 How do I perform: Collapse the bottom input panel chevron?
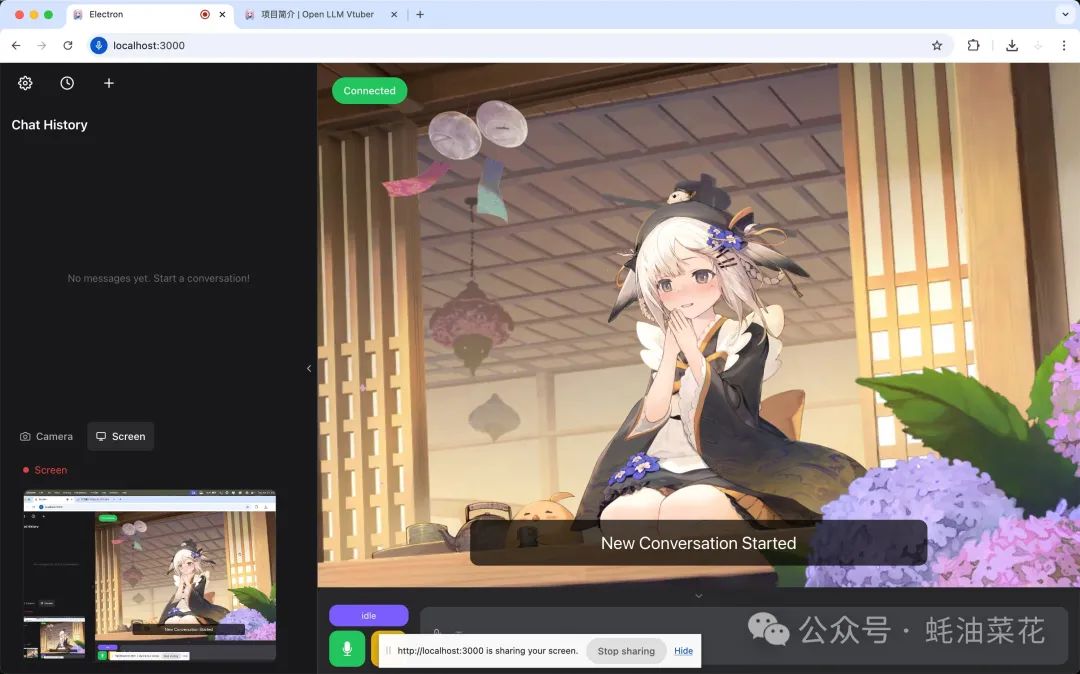pyautogui.click(x=698, y=596)
